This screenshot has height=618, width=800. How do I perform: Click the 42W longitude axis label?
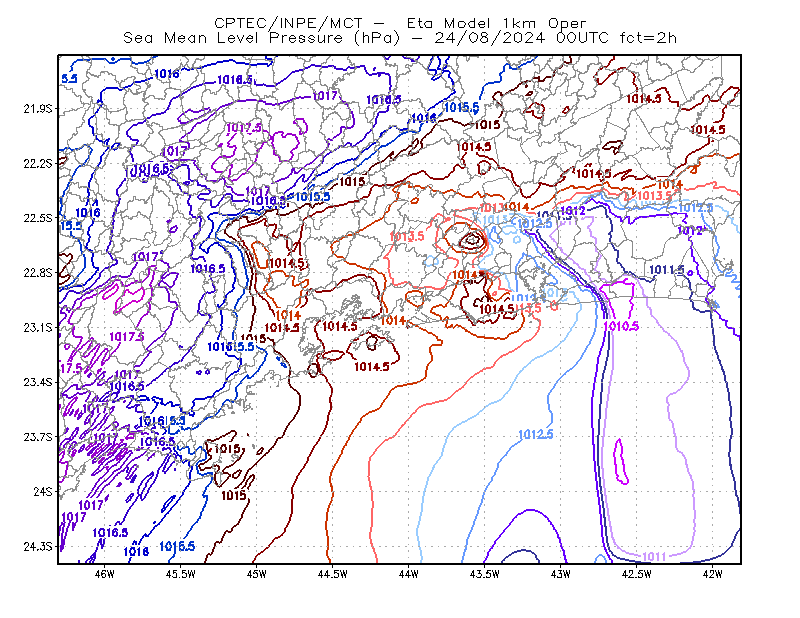pos(713,574)
